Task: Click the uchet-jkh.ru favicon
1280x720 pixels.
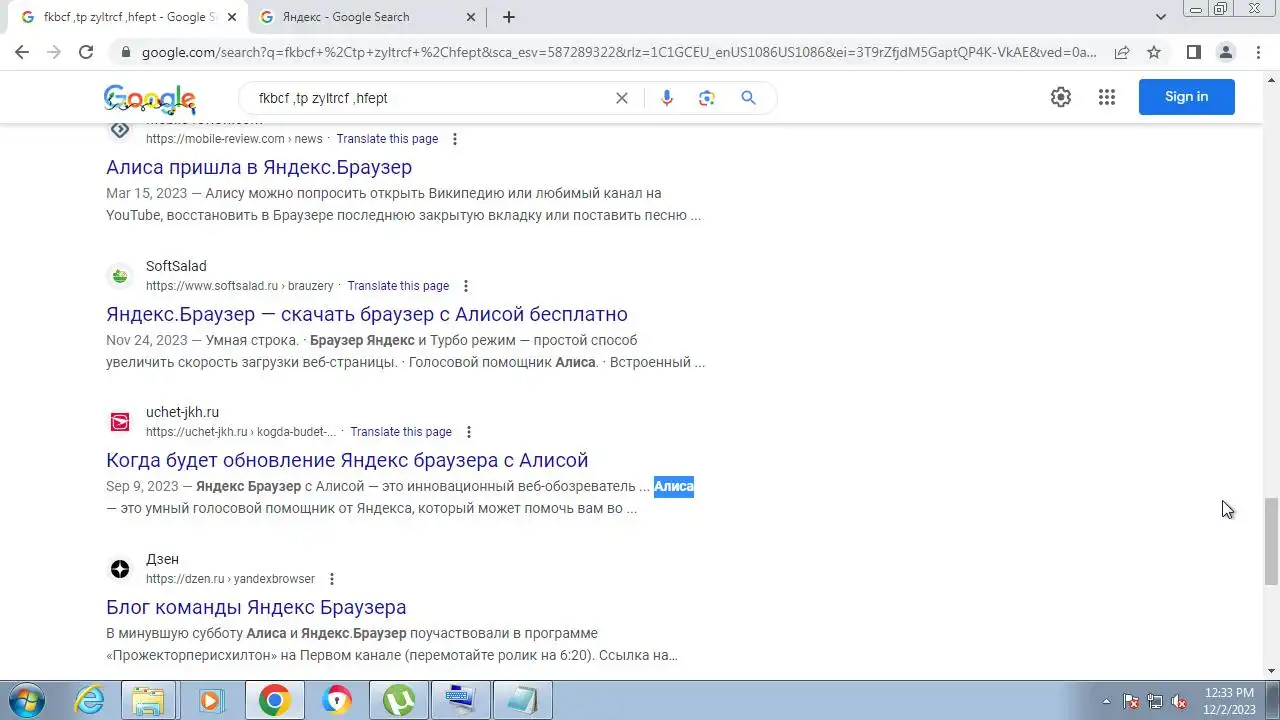Action: click(120, 422)
